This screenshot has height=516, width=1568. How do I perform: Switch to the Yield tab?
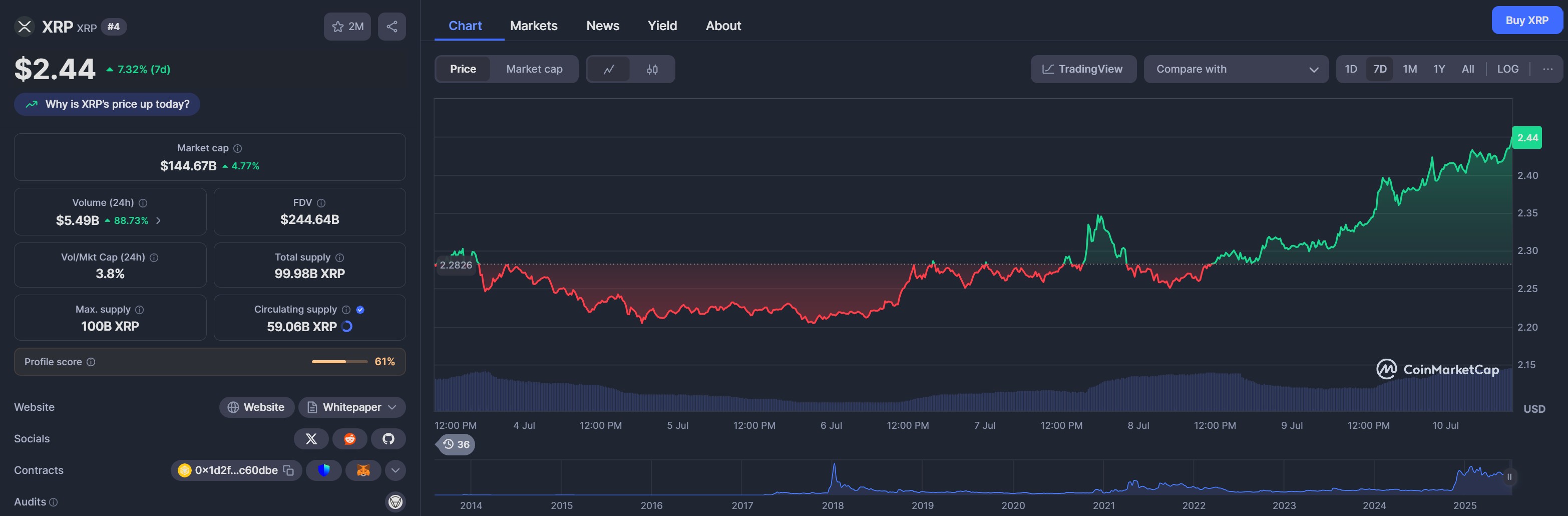(662, 26)
